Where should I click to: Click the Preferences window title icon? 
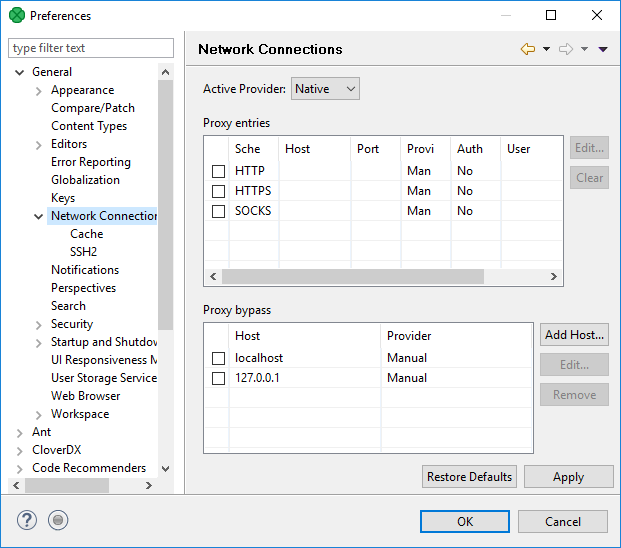pos(16,16)
